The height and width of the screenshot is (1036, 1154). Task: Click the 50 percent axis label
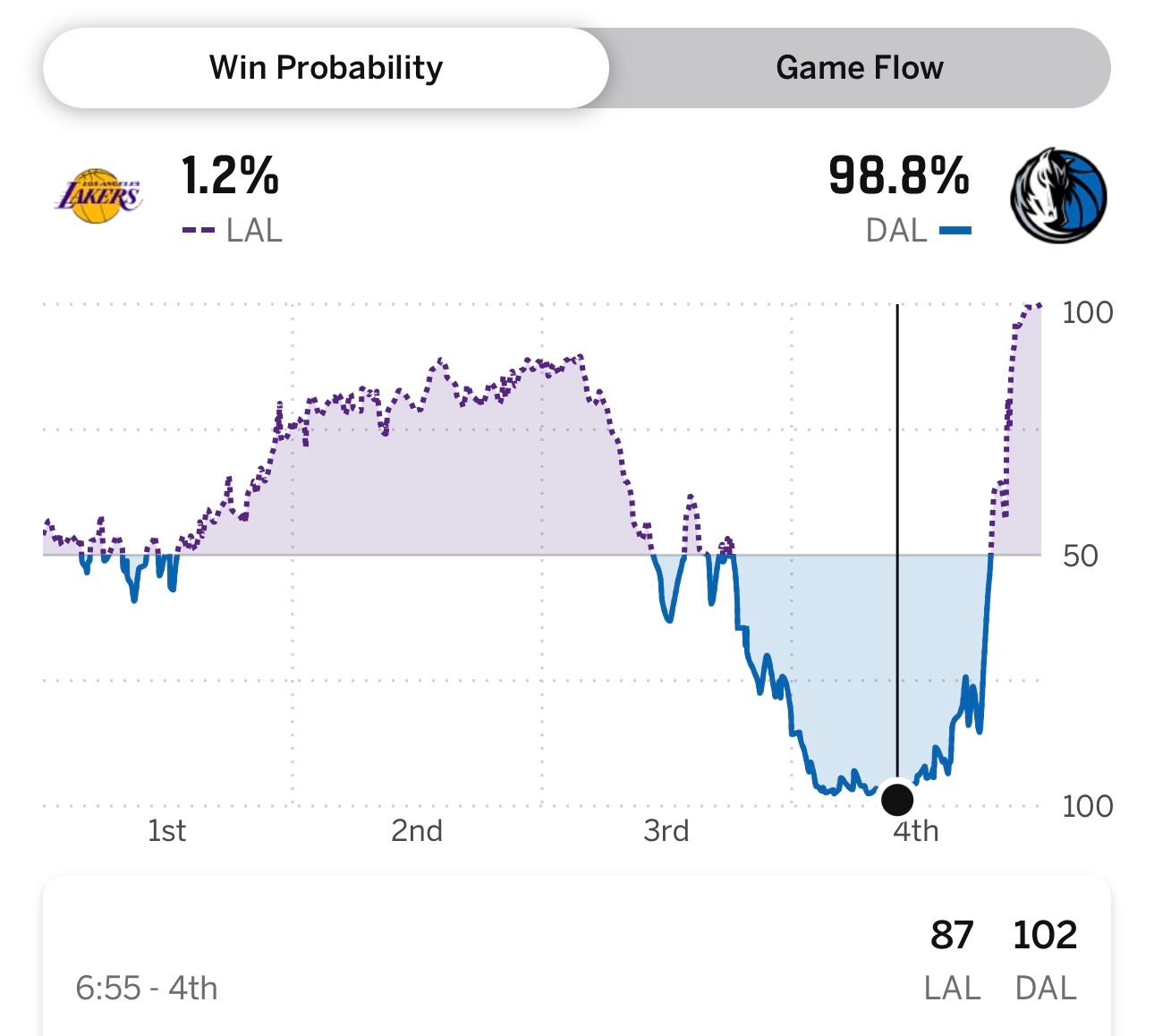pyautogui.click(x=1080, y=556)
